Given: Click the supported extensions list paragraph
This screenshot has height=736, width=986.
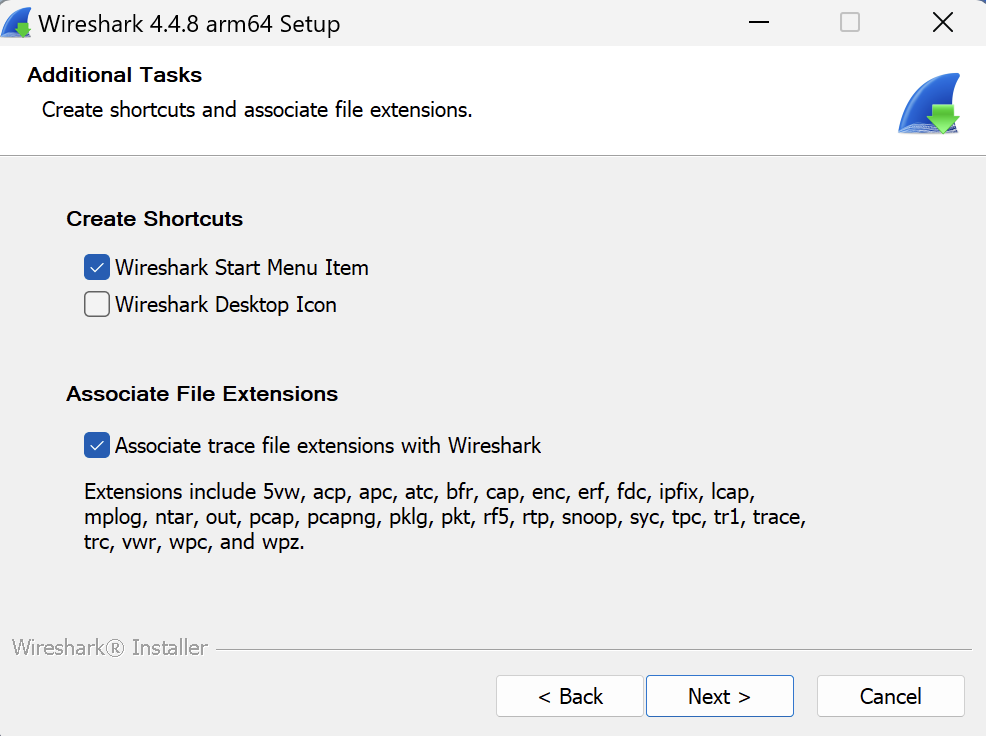Looking at the screenshot, I should click(x=444, y=518).
